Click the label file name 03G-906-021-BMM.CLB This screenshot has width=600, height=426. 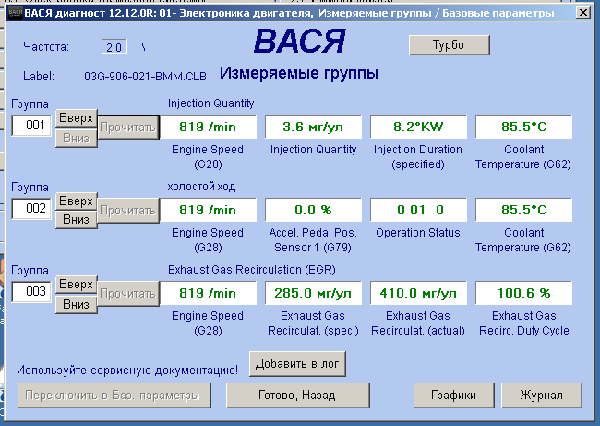coord(145,76)
